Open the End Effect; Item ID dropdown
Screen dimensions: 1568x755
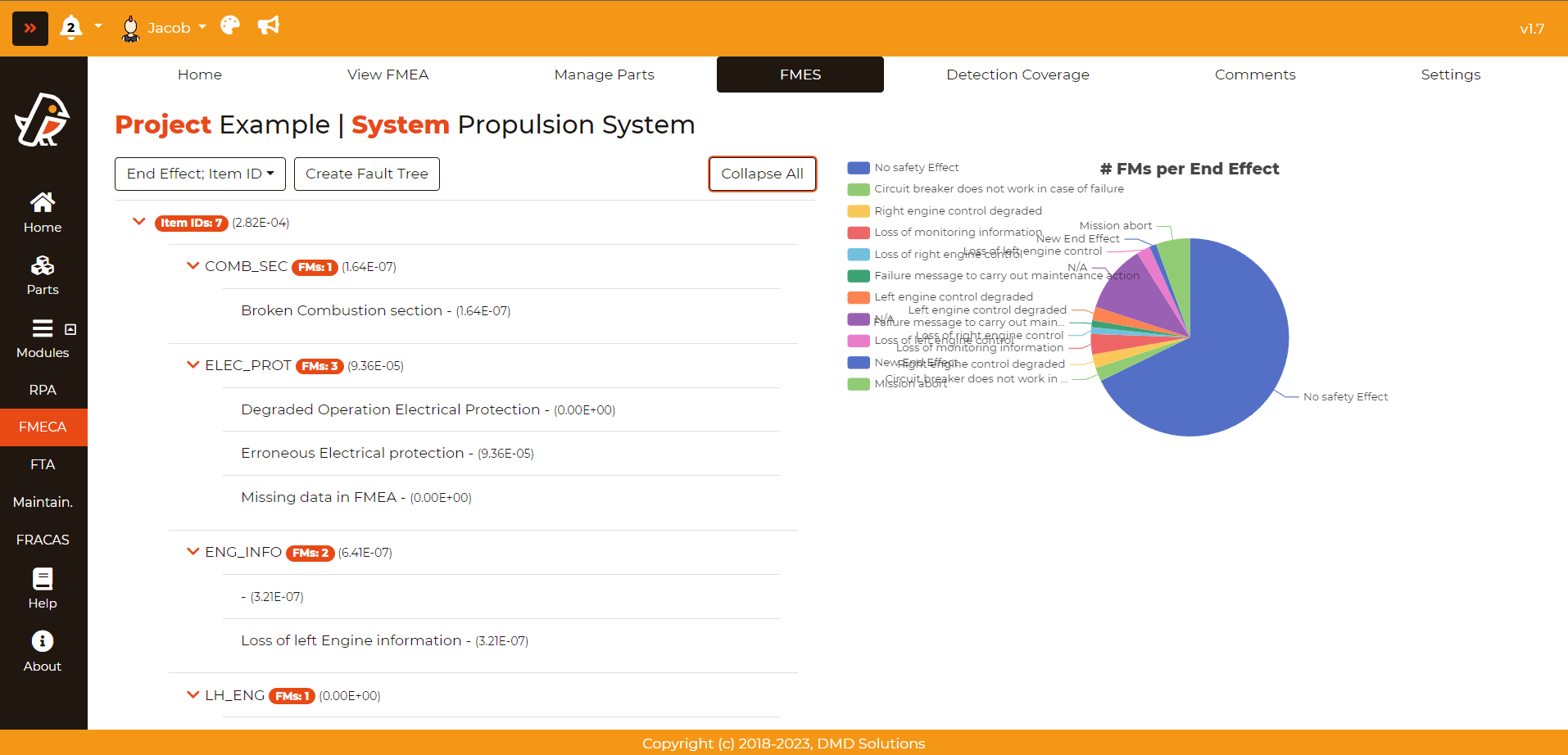(200, 174)
